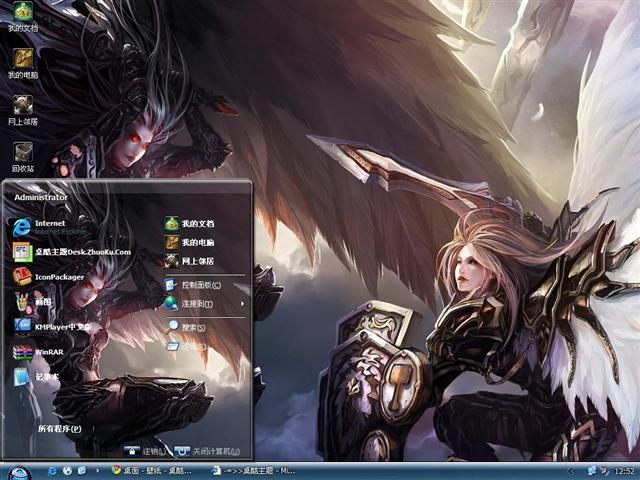Click Administrator user name
Image resolution: width=640 pixels, height=480 pixels.
coord(41,197)
